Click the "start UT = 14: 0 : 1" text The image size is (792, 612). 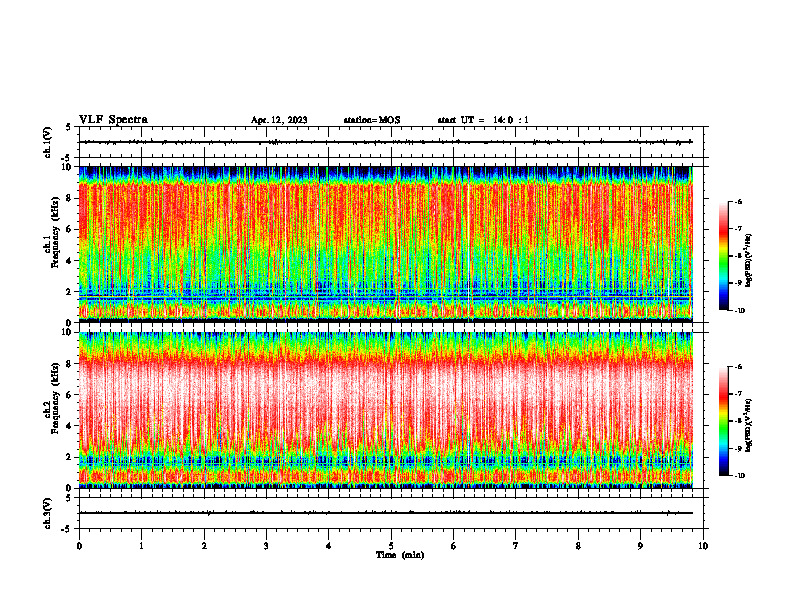tap(483, 120)
